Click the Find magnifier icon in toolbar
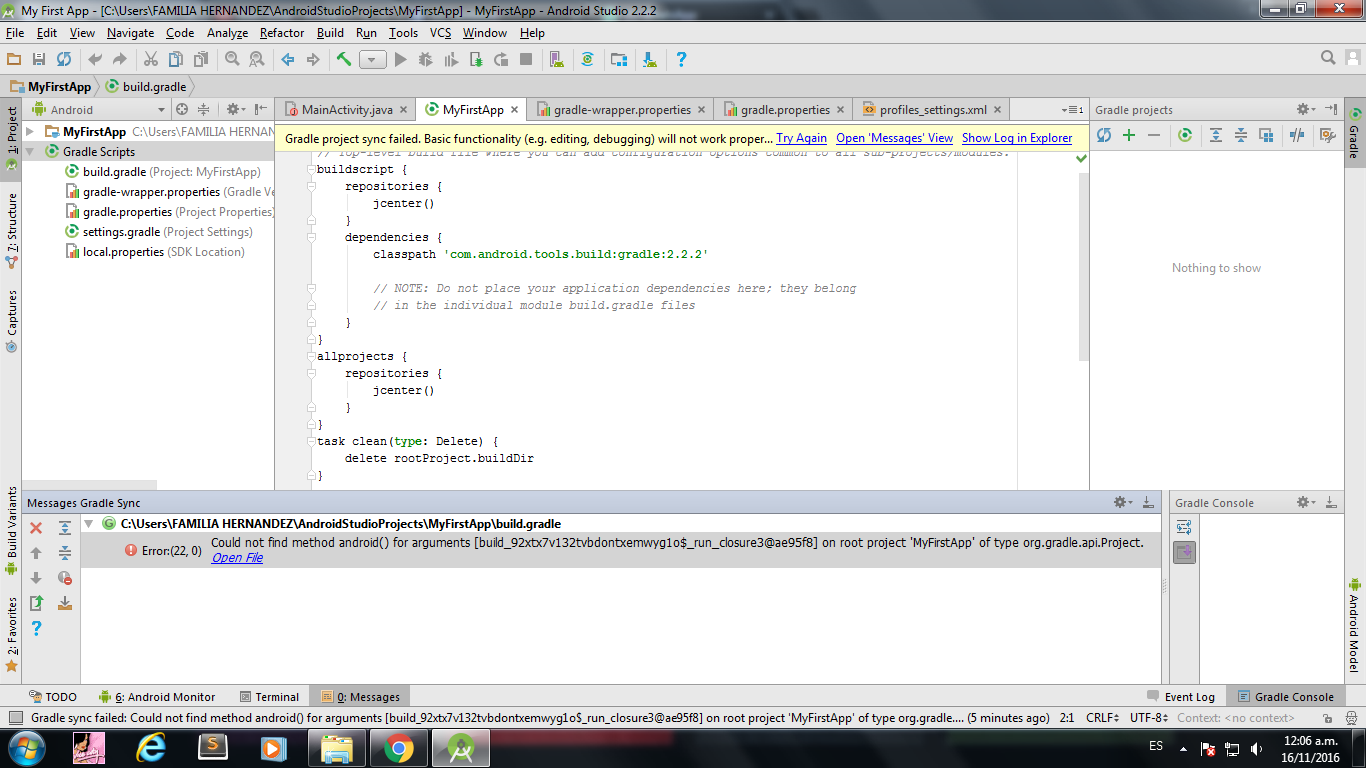 pyautogui.click(x=232, y=60)
